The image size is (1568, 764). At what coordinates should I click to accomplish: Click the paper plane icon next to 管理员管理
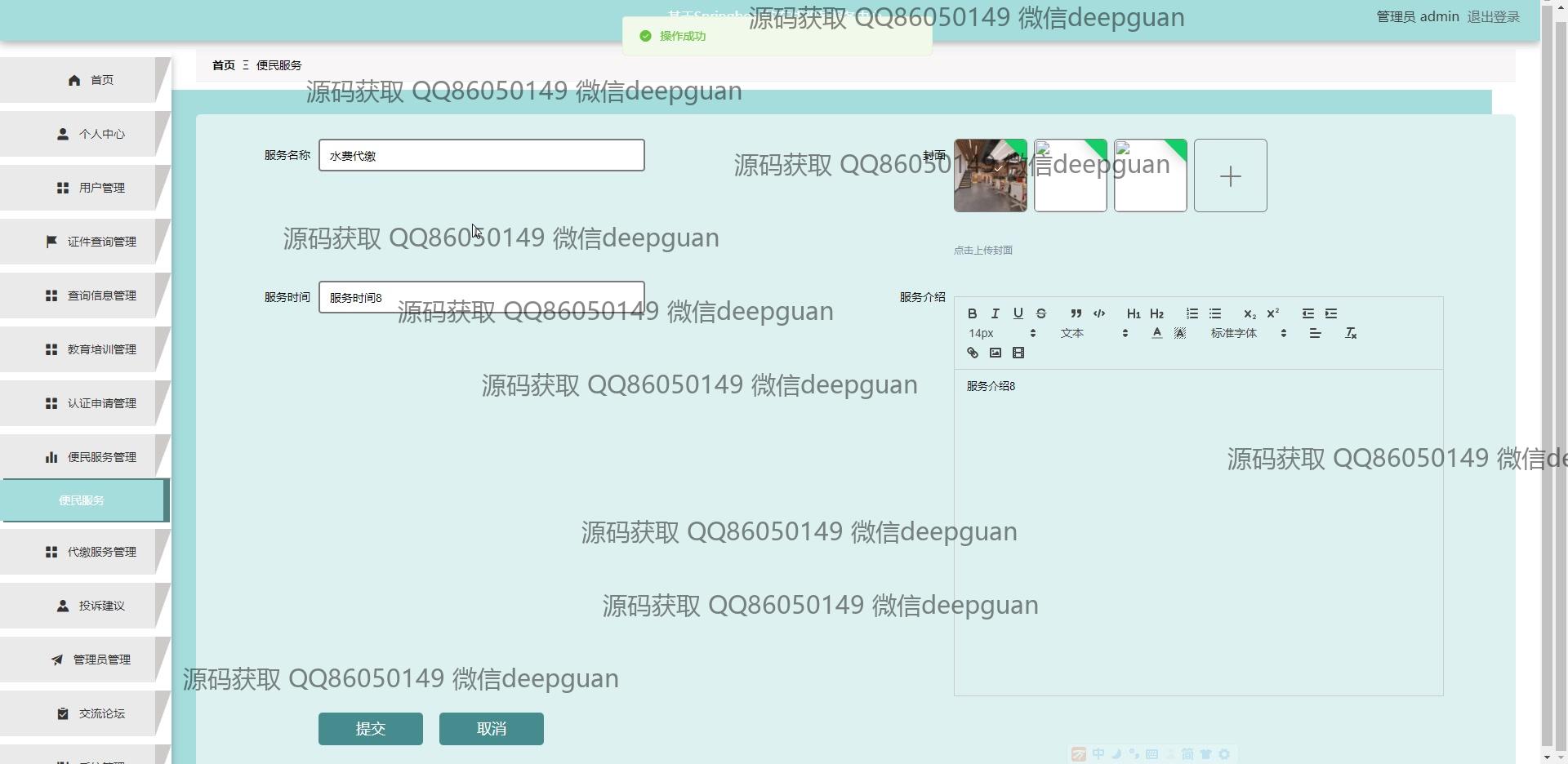(x=57, y=660)
